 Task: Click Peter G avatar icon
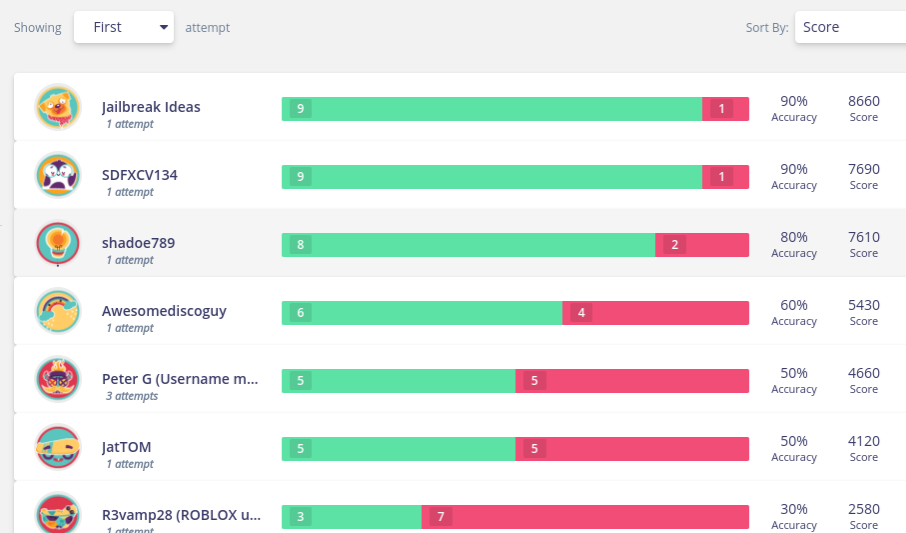pos(58,379)
